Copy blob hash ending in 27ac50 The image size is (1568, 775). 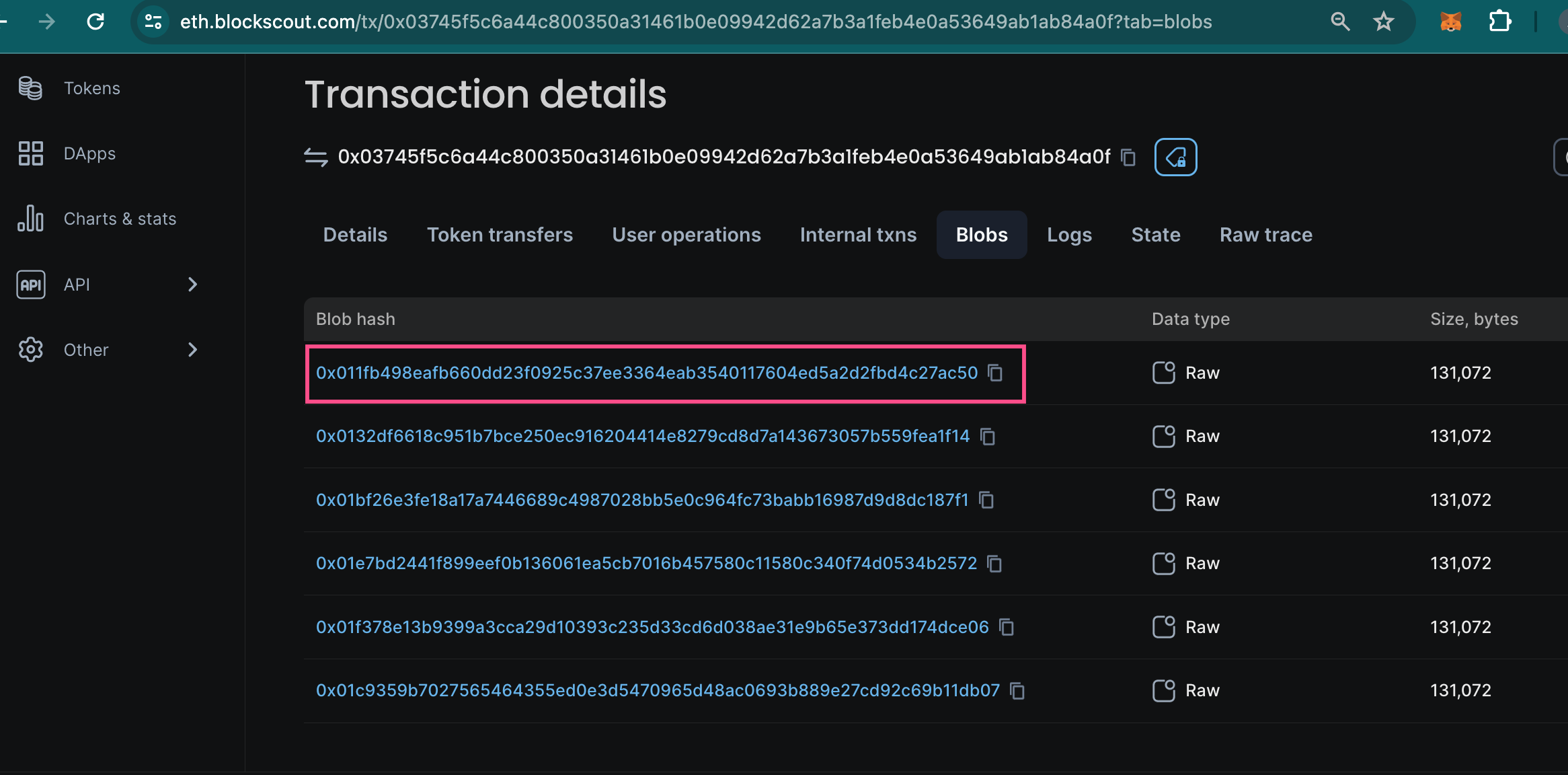pyautogui.click(x=995, y=373)
